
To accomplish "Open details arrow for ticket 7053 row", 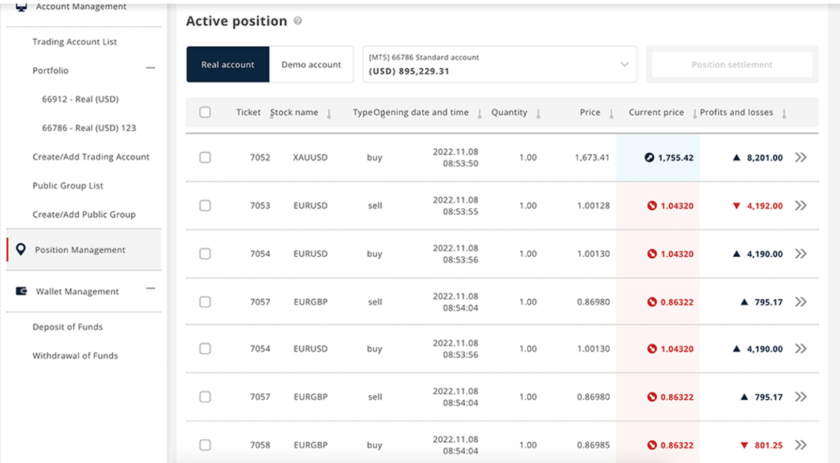I will 800,206.
